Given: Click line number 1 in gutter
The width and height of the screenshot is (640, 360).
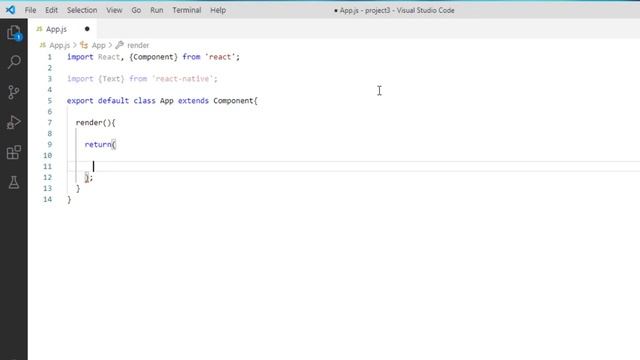Looking at the screenshot, I should (50, 57).
